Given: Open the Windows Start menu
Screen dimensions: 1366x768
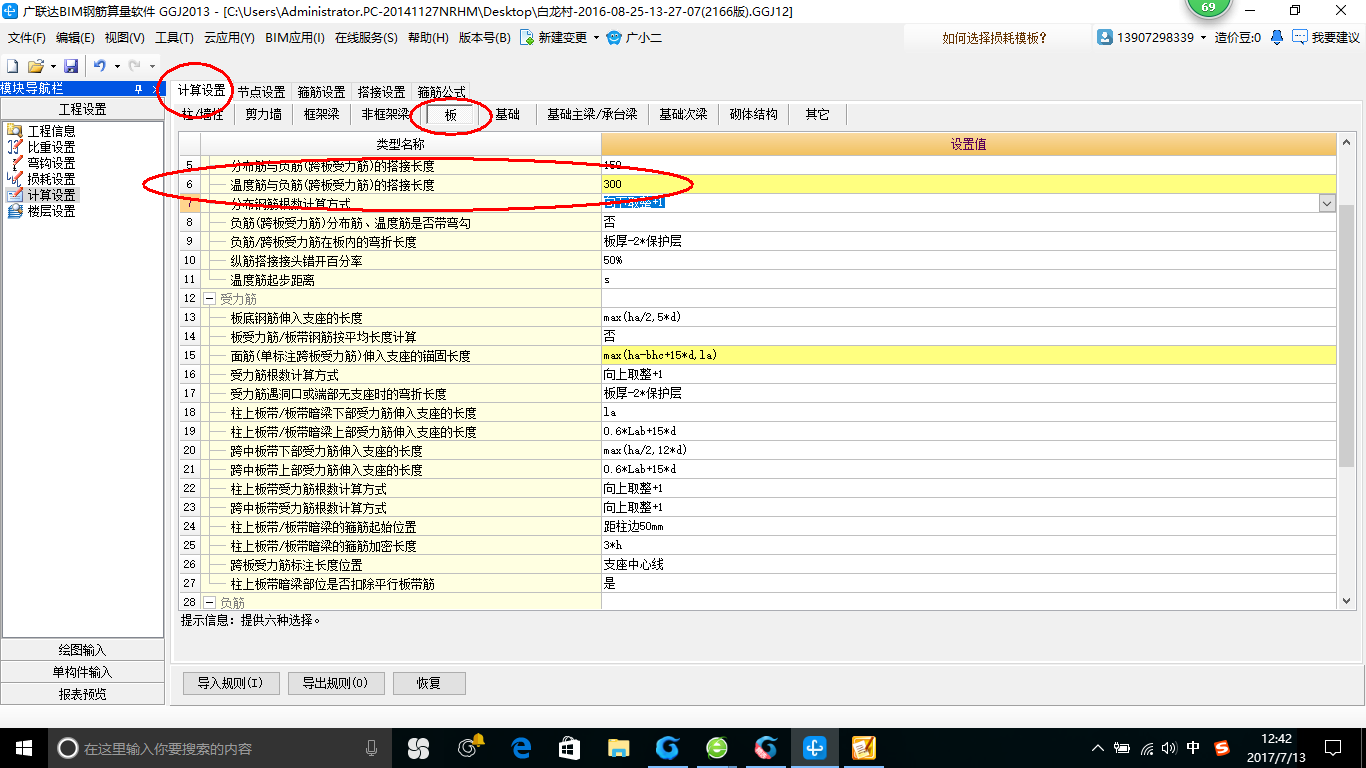Looking at the screenshot, I should point(23,747).
